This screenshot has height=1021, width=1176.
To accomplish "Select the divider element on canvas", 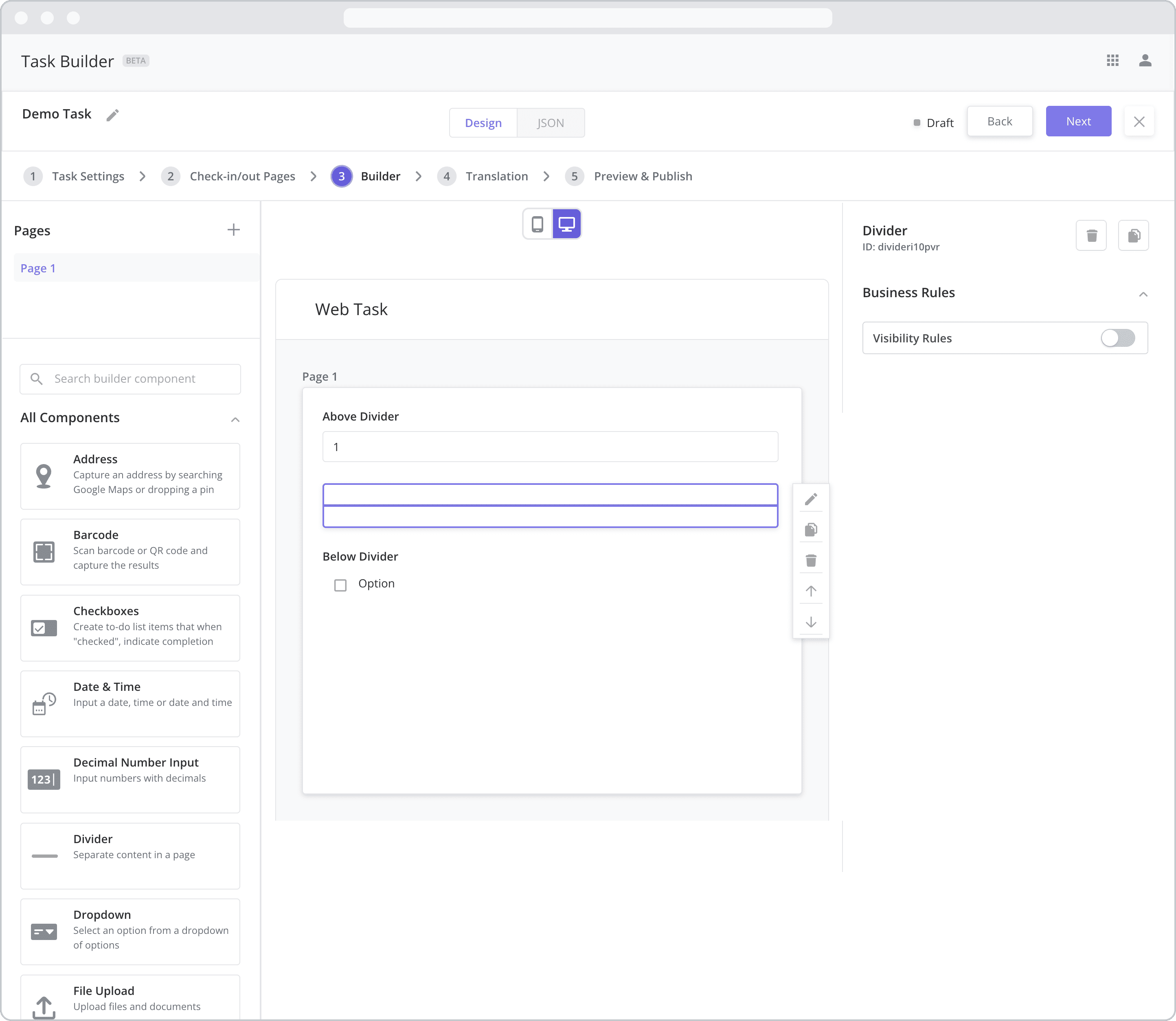I will click(x=550, y=505).
